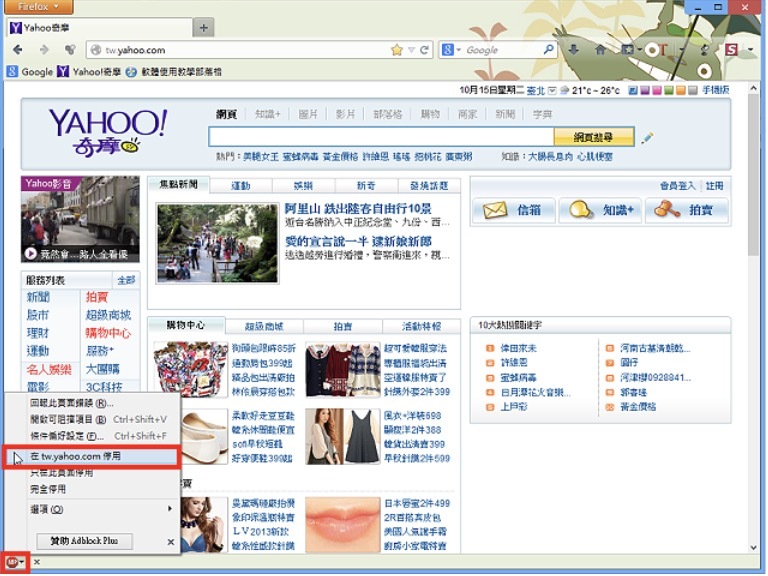Open the 發燒話題 news tab
This screenshot has width=768, height=576.
coord(429,186)
